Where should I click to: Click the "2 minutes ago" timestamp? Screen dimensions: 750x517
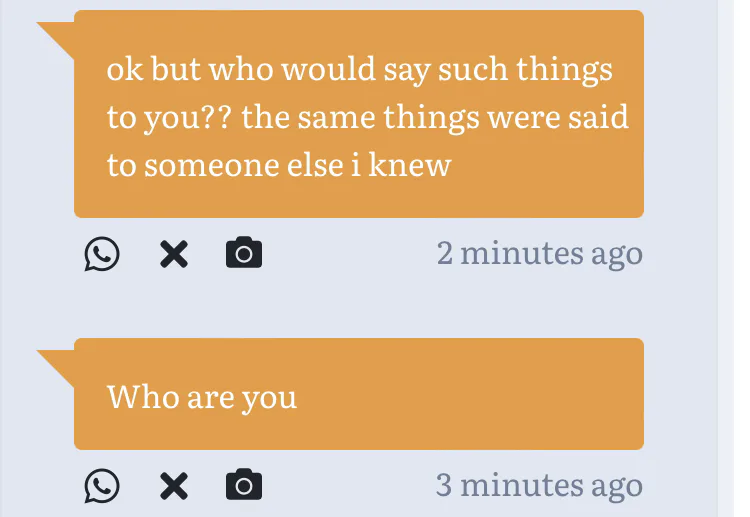(x=539, y=254)
